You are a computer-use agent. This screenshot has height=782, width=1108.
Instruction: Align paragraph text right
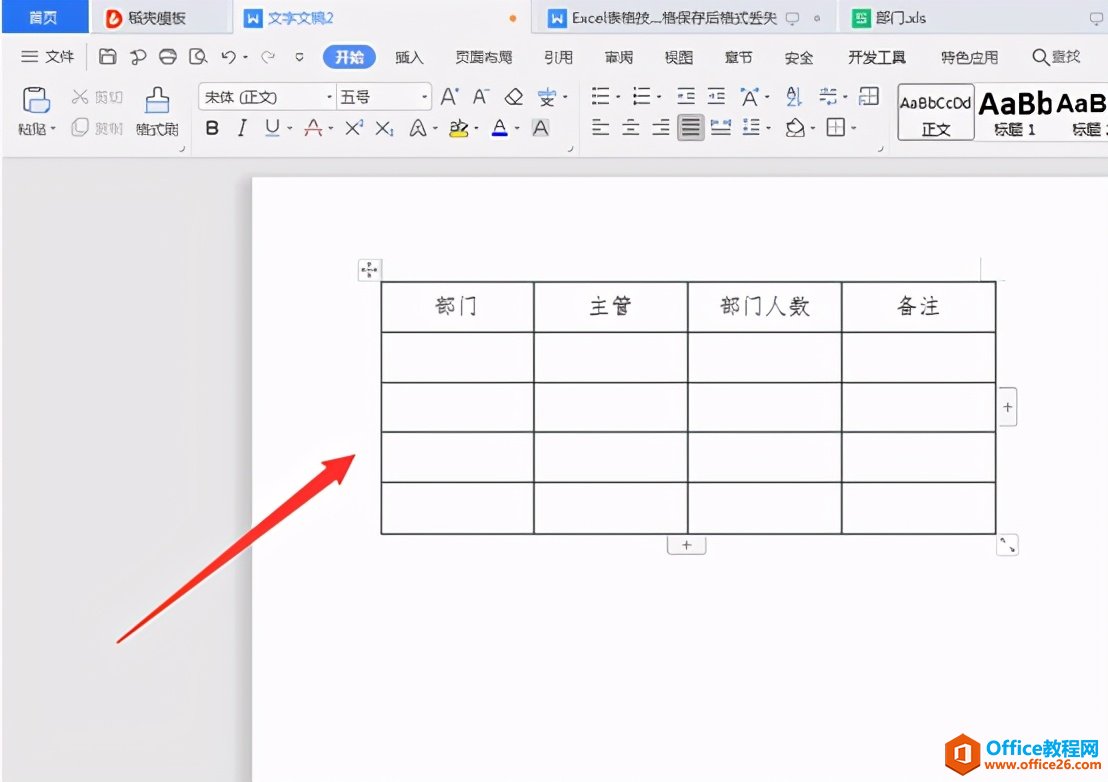(661, 128)
